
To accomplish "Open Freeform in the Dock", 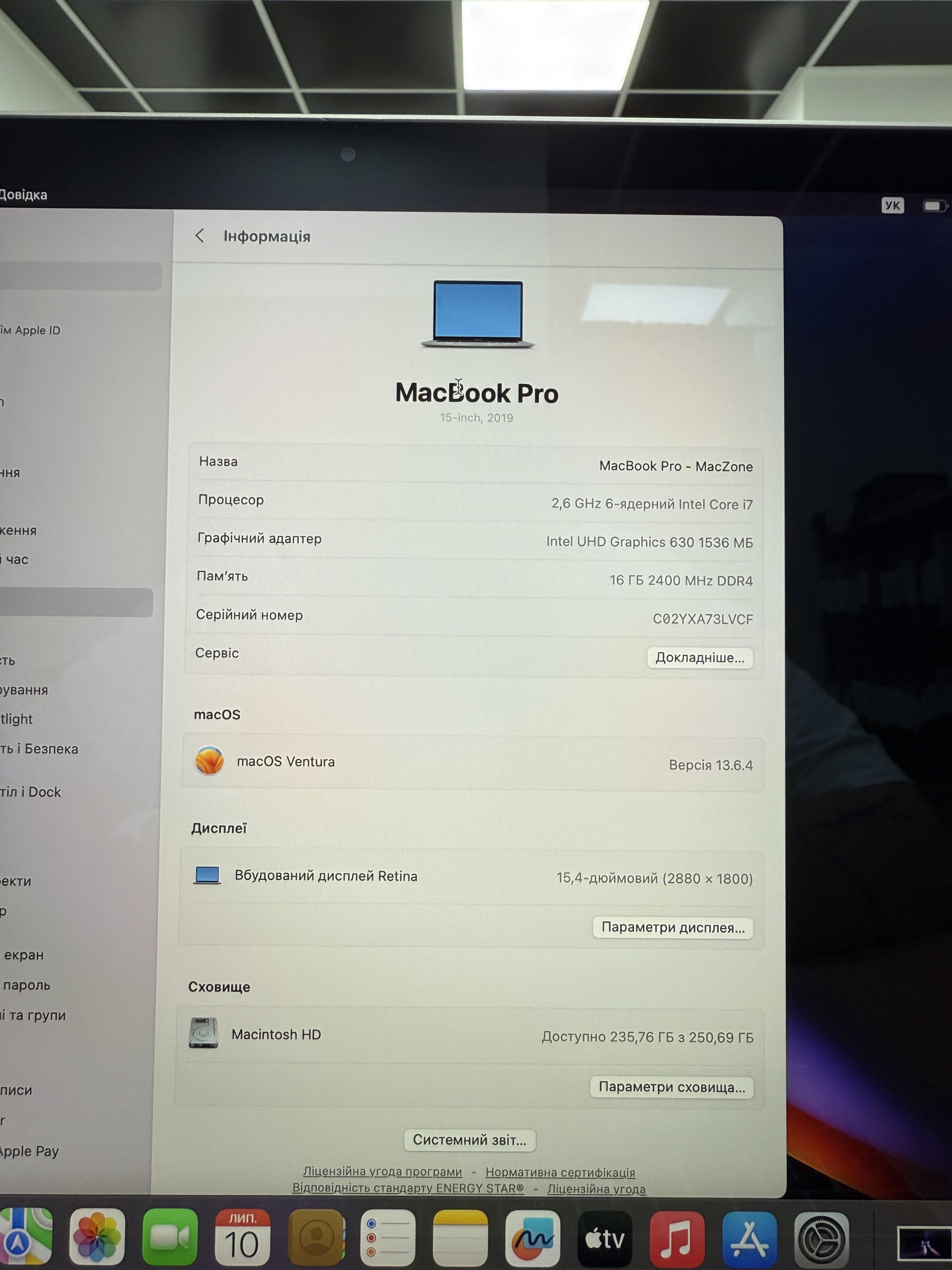I will tap(533, 1238).
